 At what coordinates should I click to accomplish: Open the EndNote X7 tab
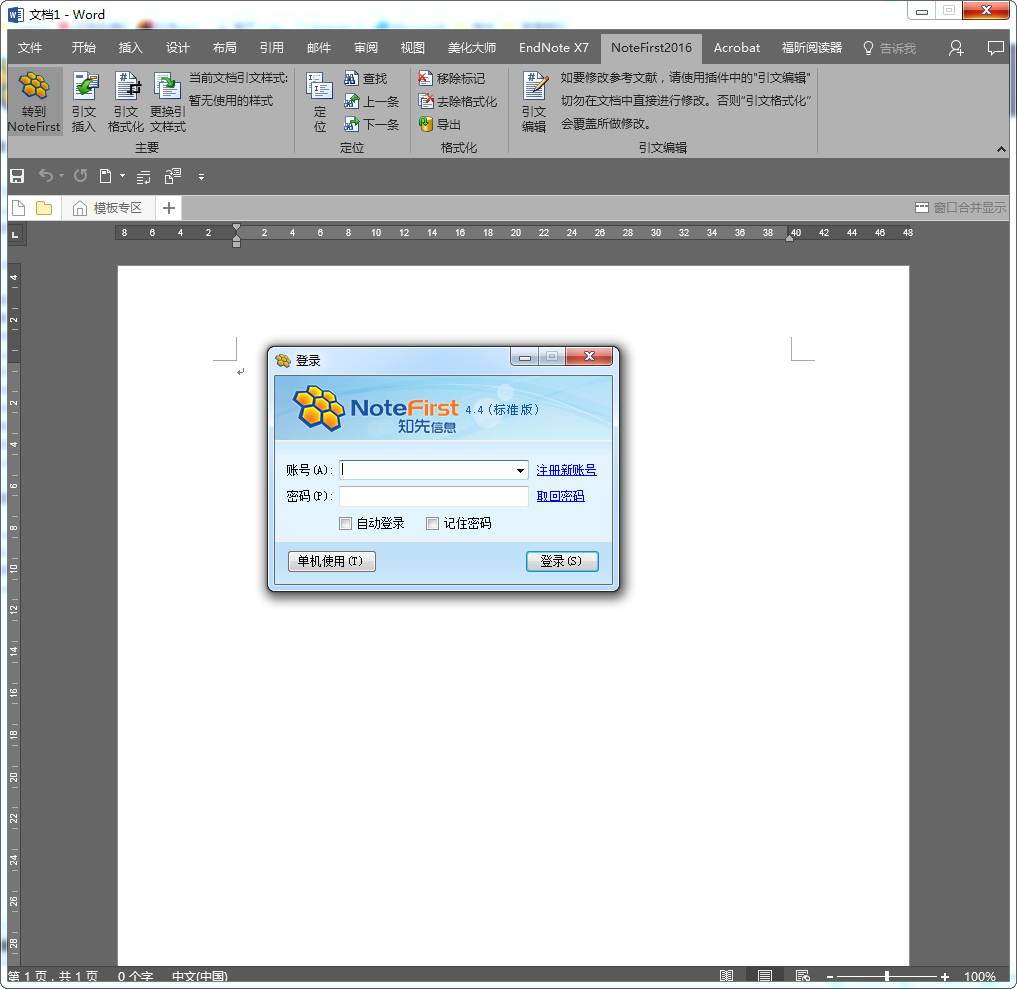pyautogui.click(x=554, y=48)
